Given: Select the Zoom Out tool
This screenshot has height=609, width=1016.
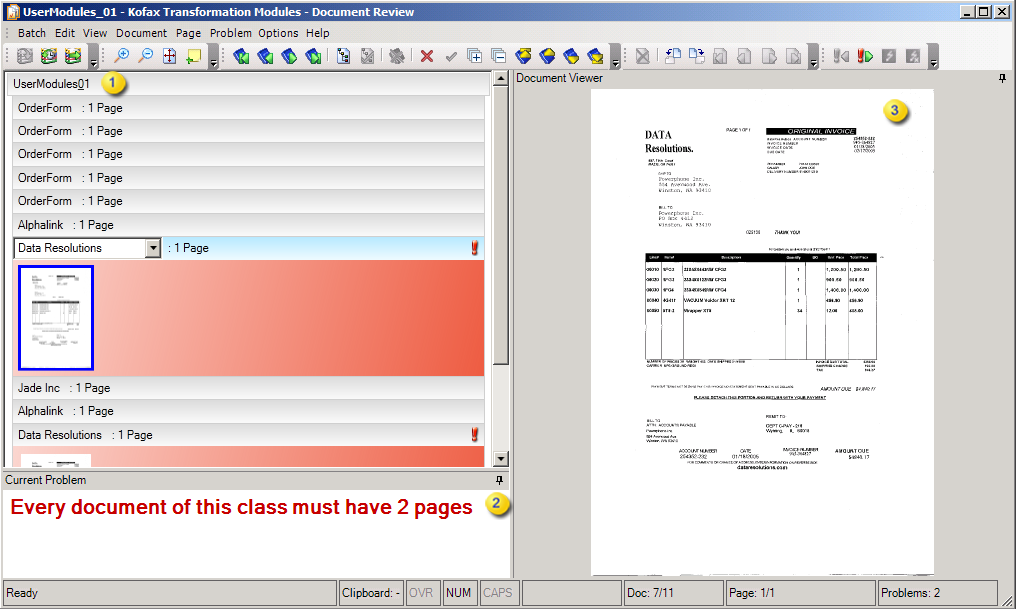Looking at the screenshot, I should click(148, 57).
